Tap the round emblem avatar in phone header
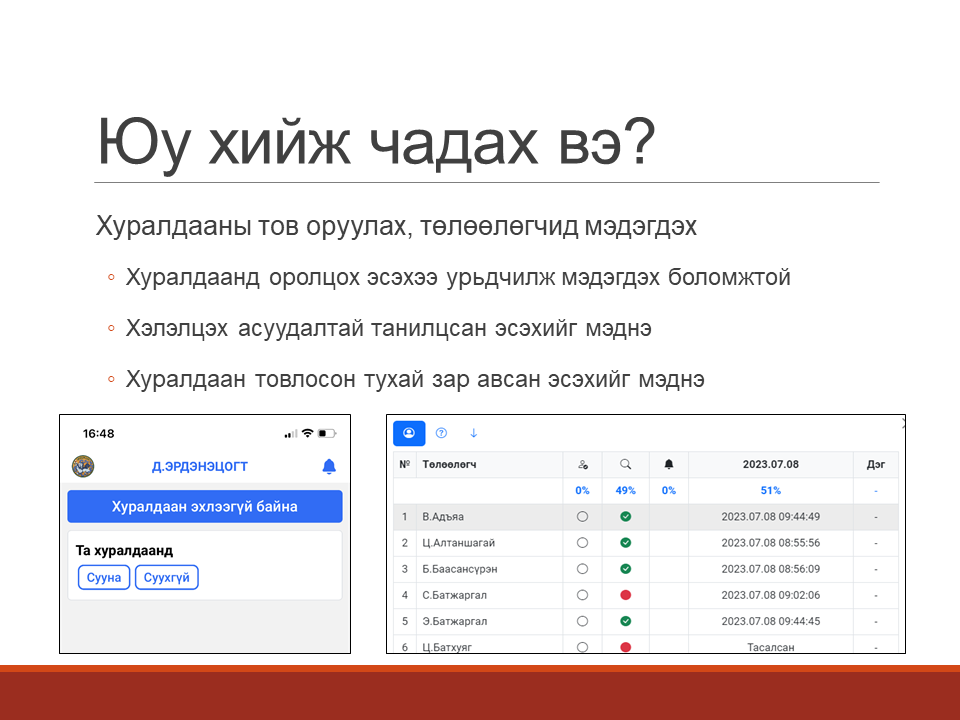The image size is (960, 720). [83, 466]
